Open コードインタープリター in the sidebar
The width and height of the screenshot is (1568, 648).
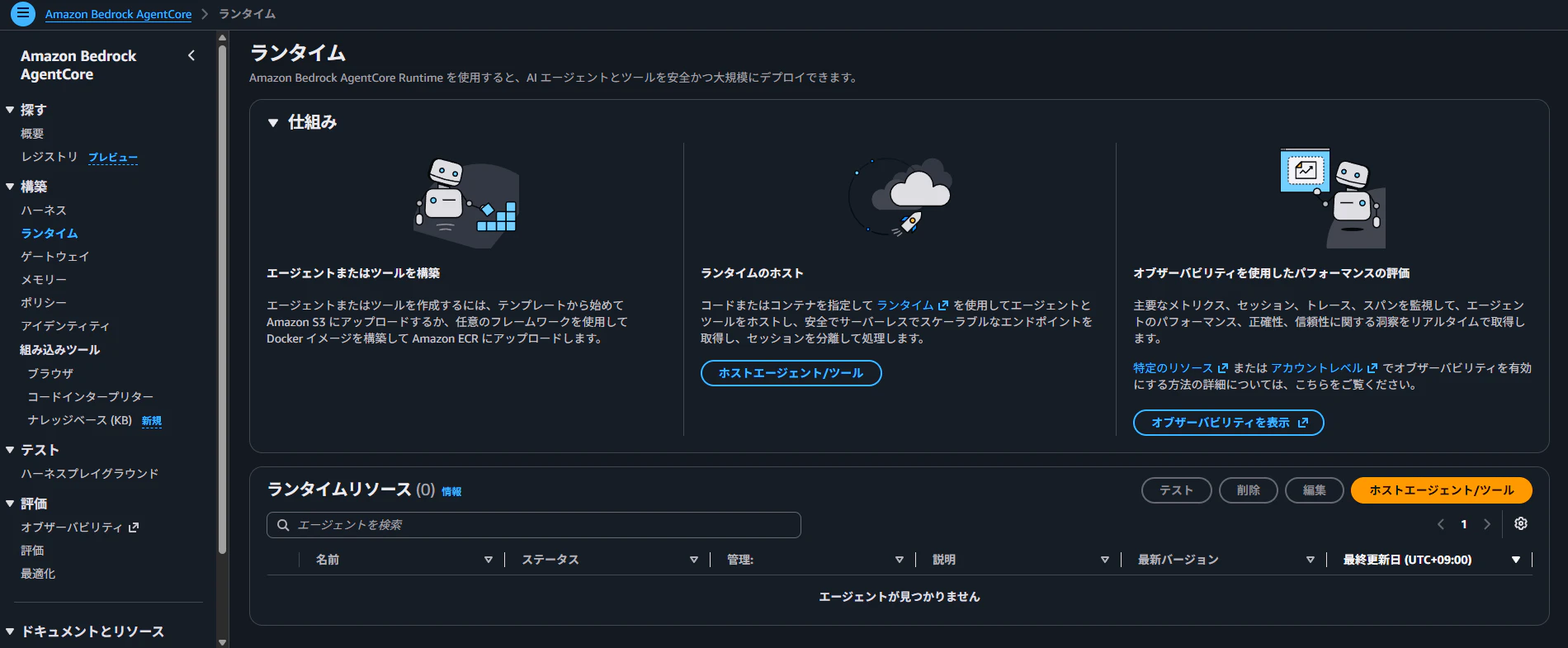[91, 397]
